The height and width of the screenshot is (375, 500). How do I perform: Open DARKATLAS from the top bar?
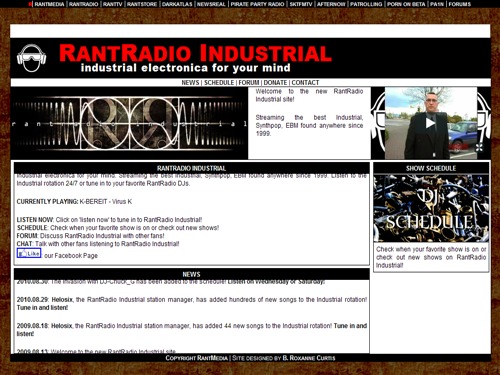[x=177, y=4]
